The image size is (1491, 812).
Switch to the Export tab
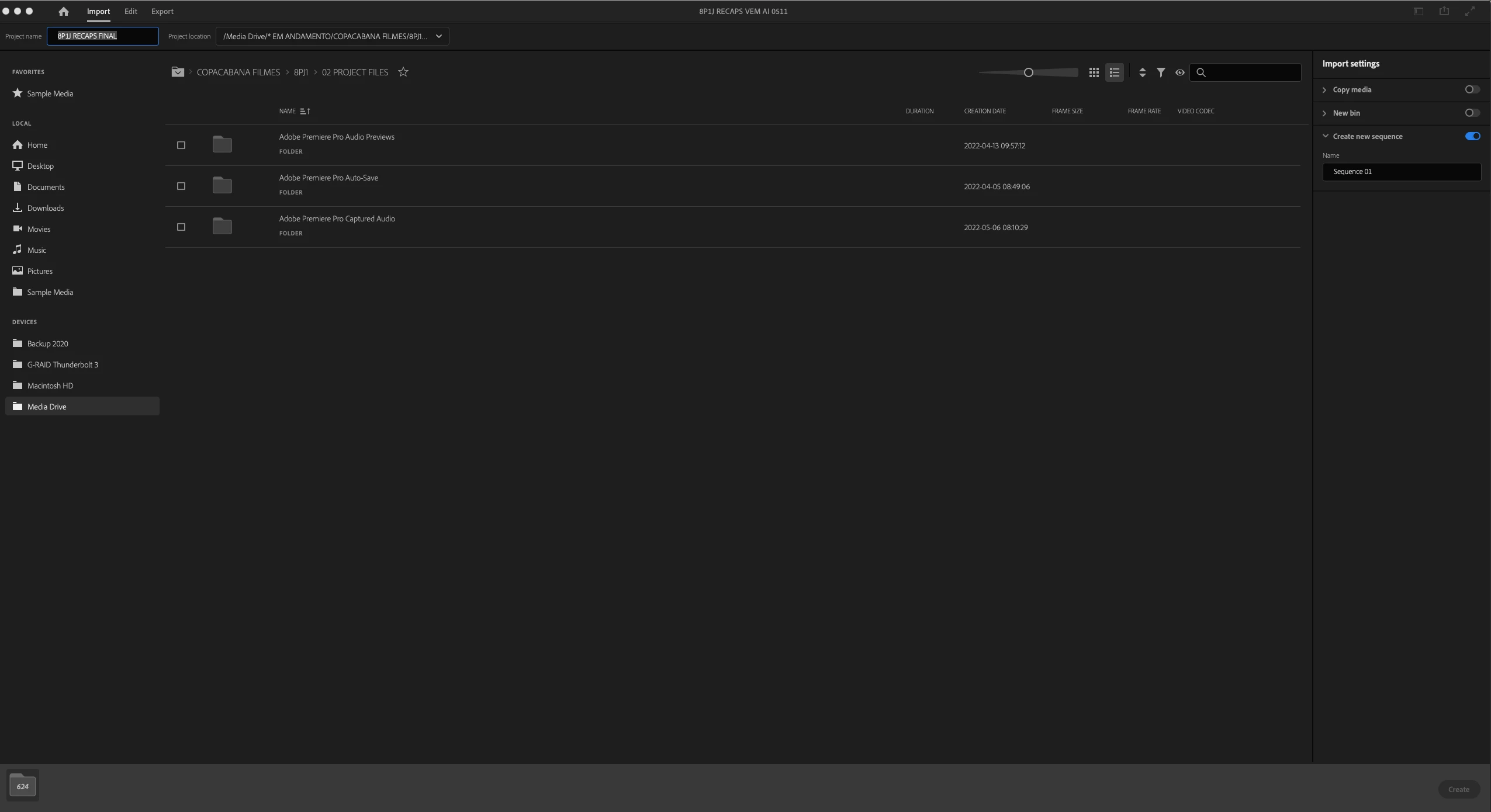(x=162, y=11)
